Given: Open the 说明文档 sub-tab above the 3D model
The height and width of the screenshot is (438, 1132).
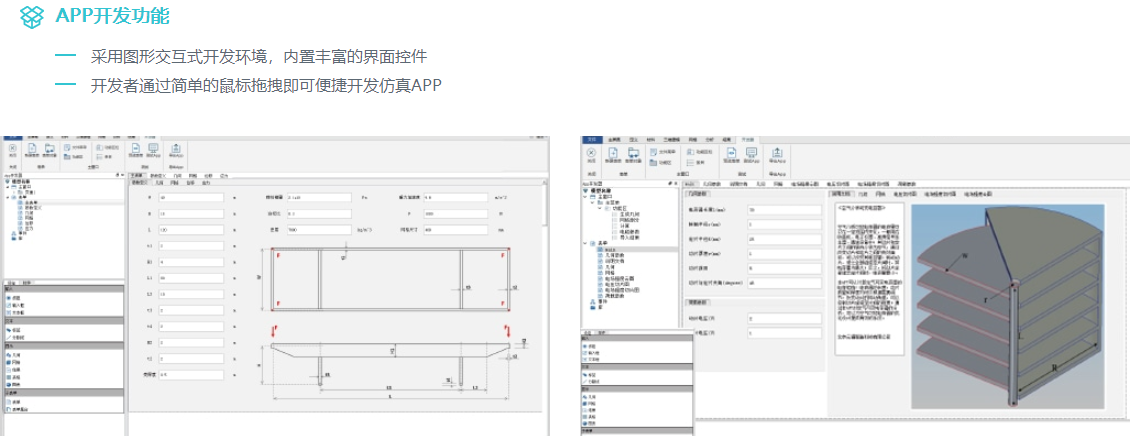Looking at the screenshot, I should pyautogui.click(x=841, y=194).
